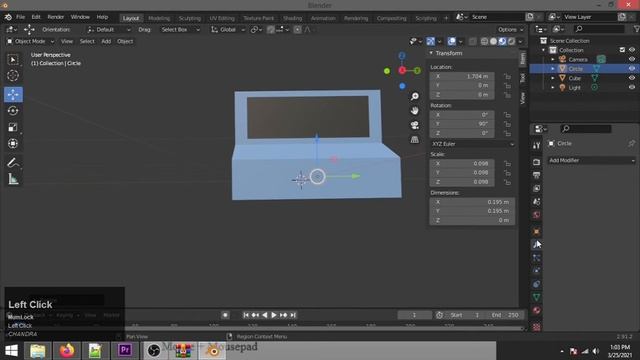This screenshot has width=640, height=360.
Task: Hide the Circle object in outliner
Action: point(632,69)
